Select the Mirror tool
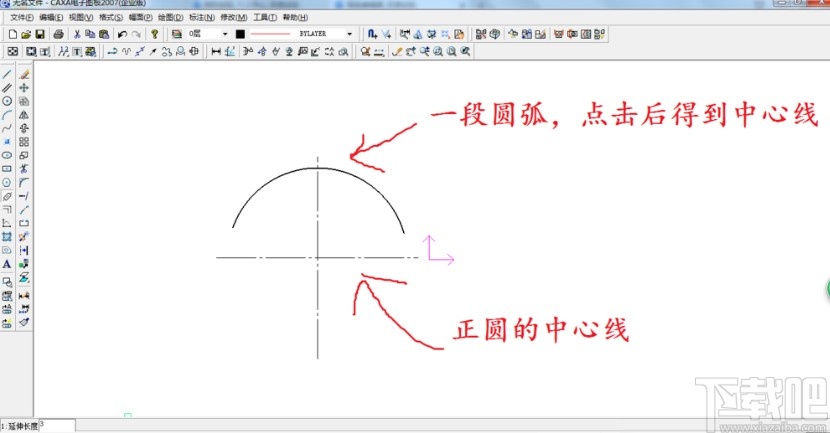Viewport: 830px width, 433px height. click(x=24, y=115)
